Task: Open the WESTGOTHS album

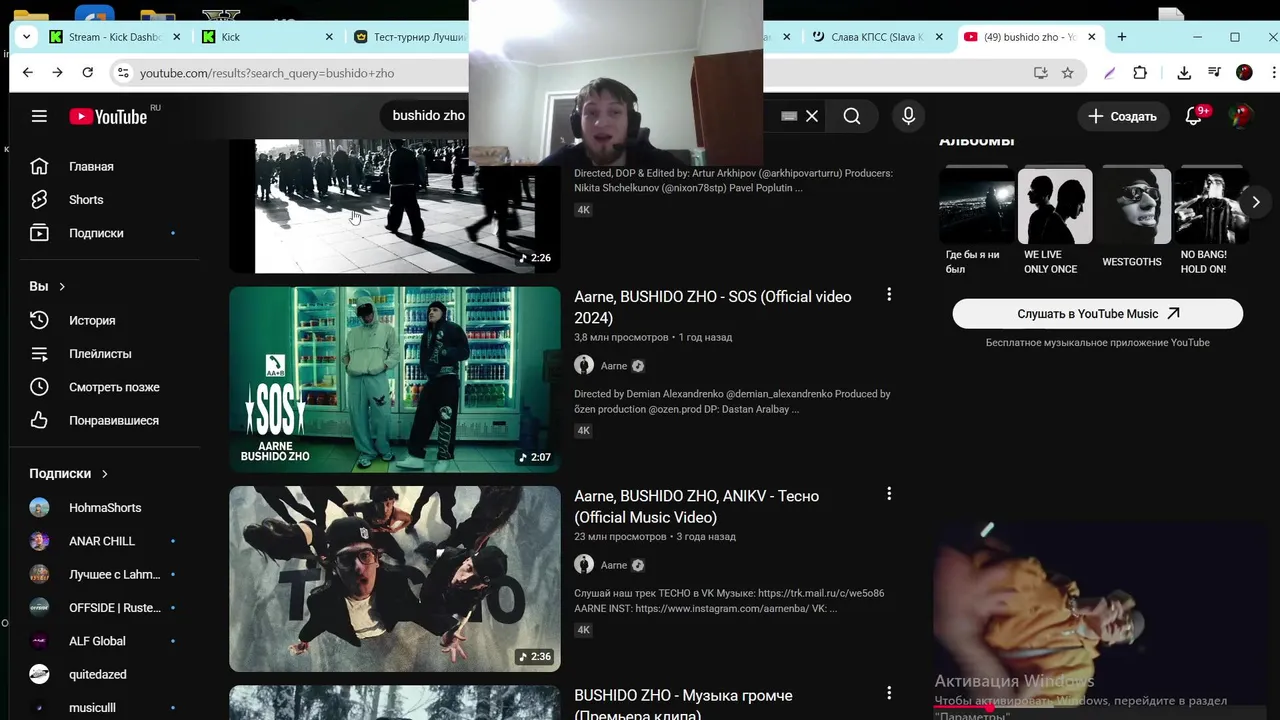Action: click(x=1133, y=219)
